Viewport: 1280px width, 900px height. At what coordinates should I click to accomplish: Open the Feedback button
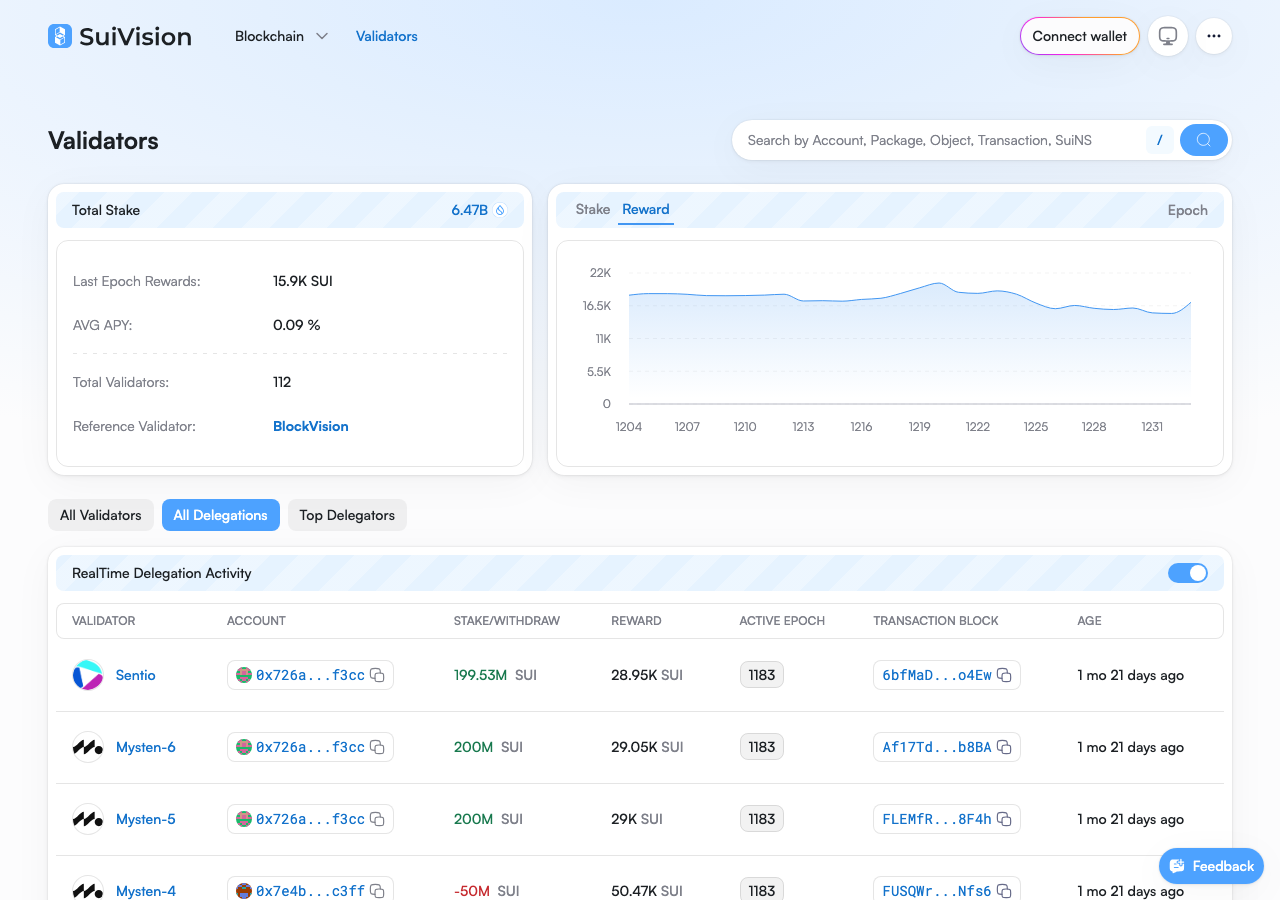tap(1211, 866)
